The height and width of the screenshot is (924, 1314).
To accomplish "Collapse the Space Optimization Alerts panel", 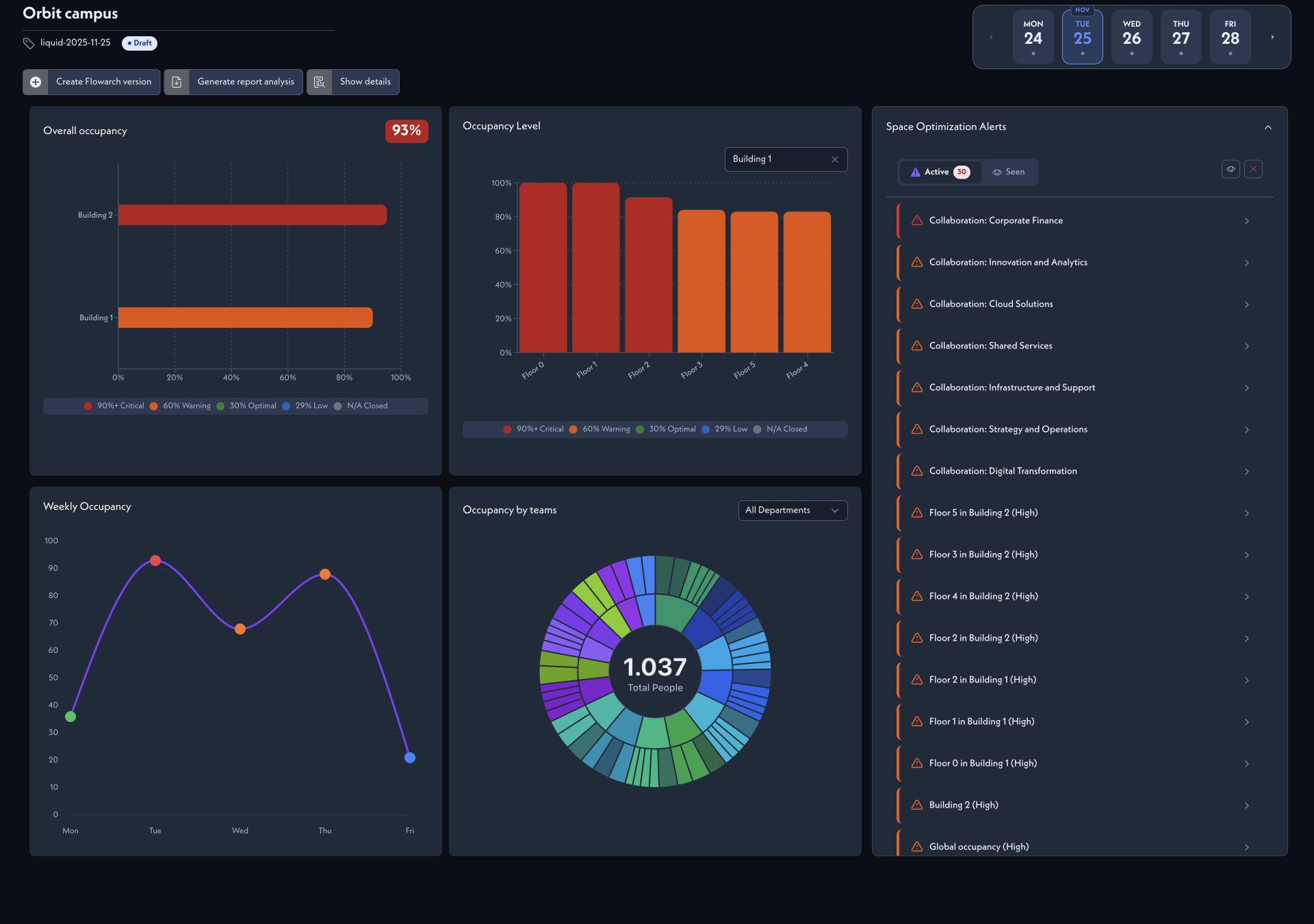I will pyautogui.click(x=1267, y=127).
